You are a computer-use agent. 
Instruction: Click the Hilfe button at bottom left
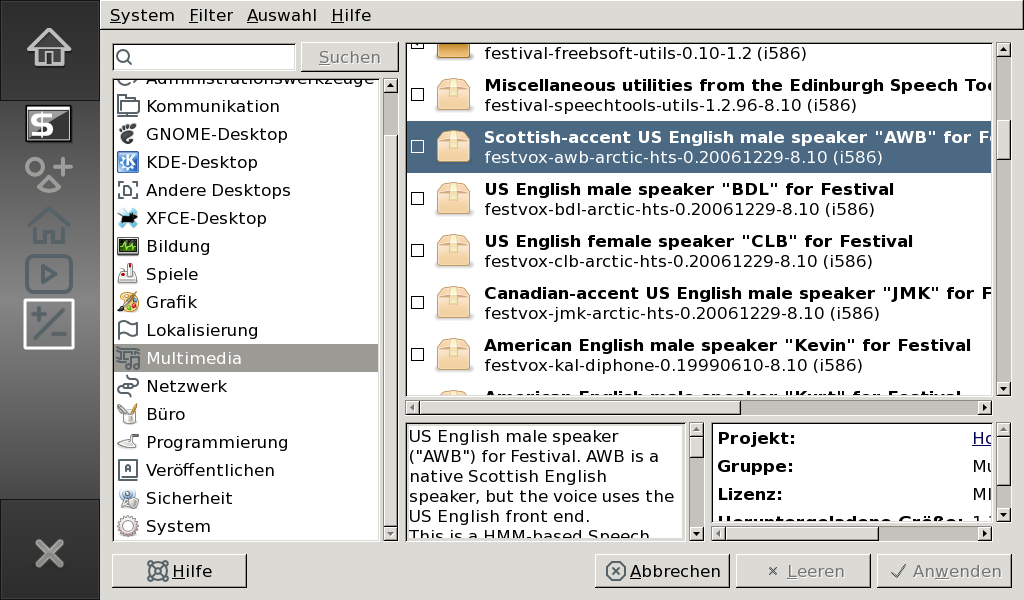coord(179,571)
